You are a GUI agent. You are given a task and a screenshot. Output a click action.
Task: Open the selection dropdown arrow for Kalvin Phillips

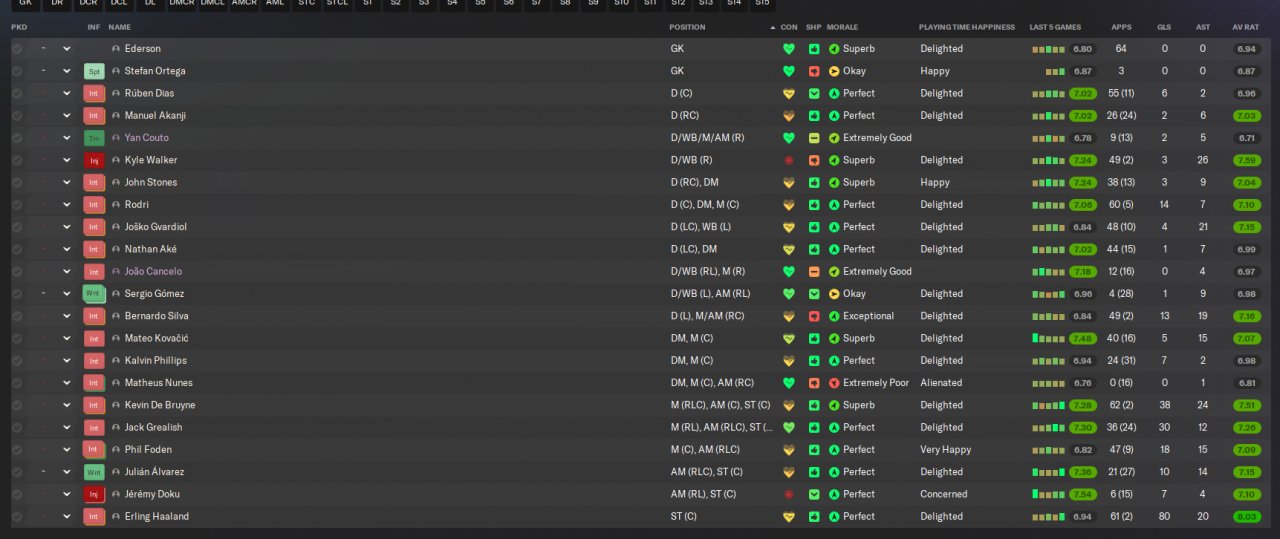66,361
